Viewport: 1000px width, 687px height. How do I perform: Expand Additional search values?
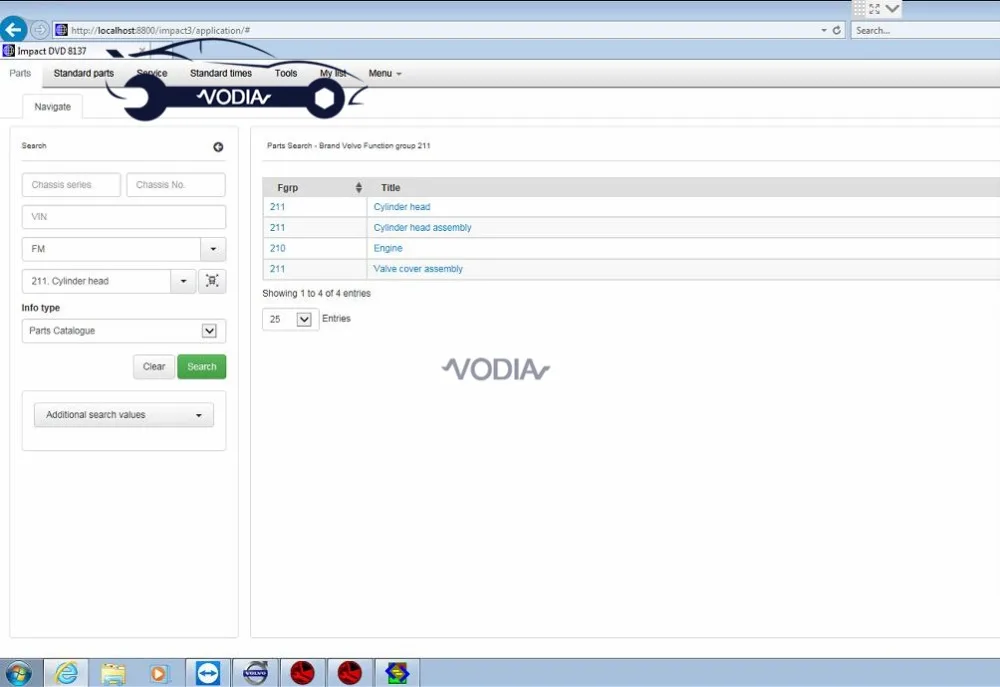tap(124, 415)
